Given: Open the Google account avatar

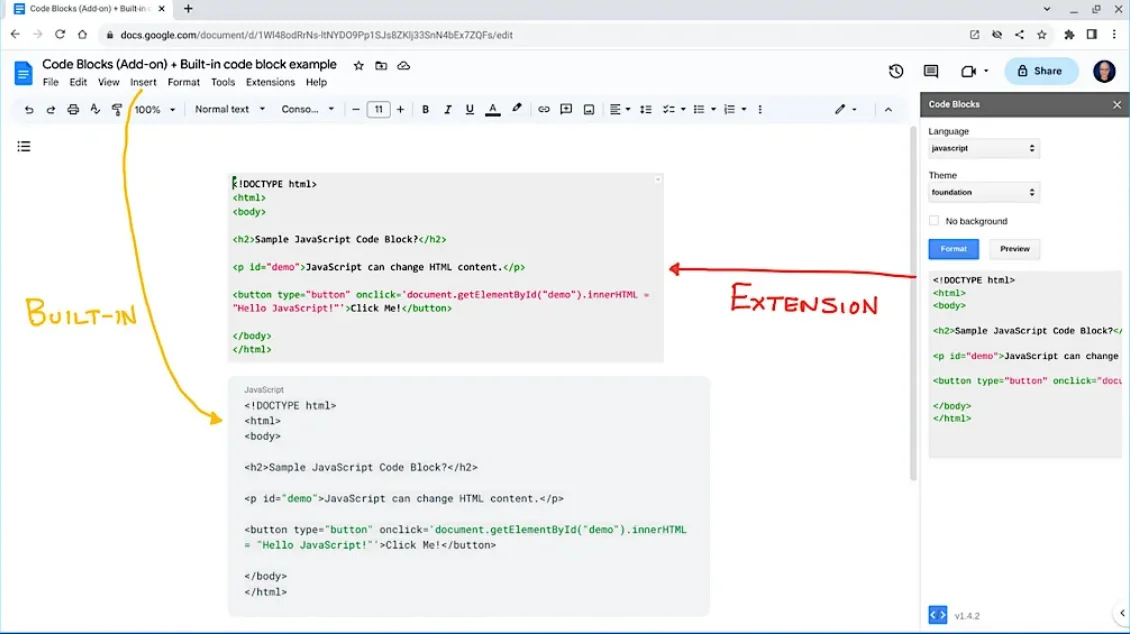Looking at the screenshot, I should [x=1104, y=71].
